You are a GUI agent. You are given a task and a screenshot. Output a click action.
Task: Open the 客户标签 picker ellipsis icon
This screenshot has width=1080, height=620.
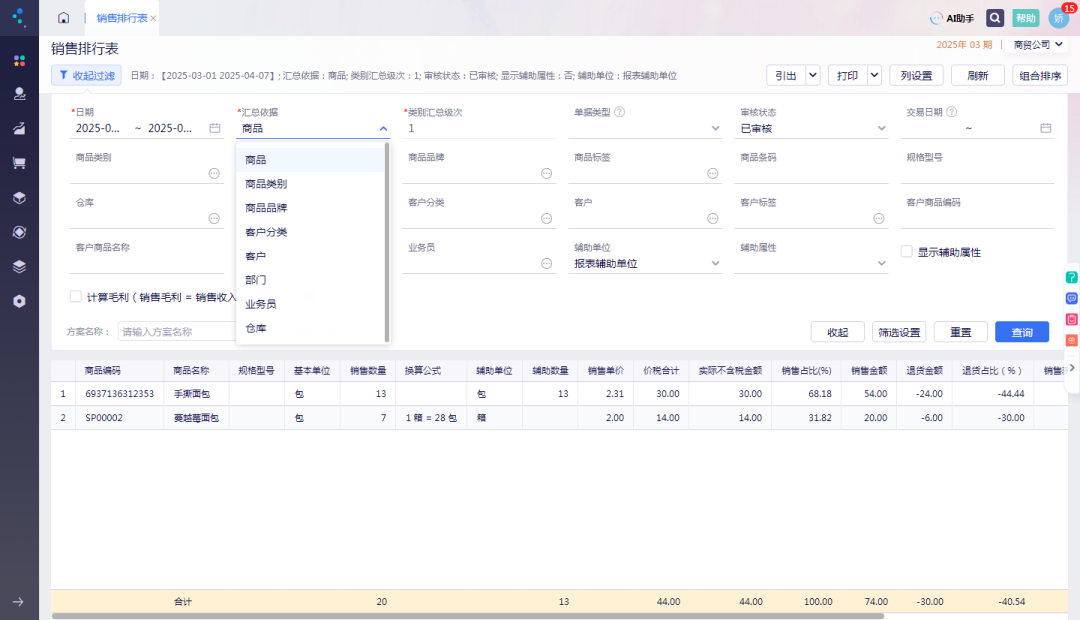[879, 218]
